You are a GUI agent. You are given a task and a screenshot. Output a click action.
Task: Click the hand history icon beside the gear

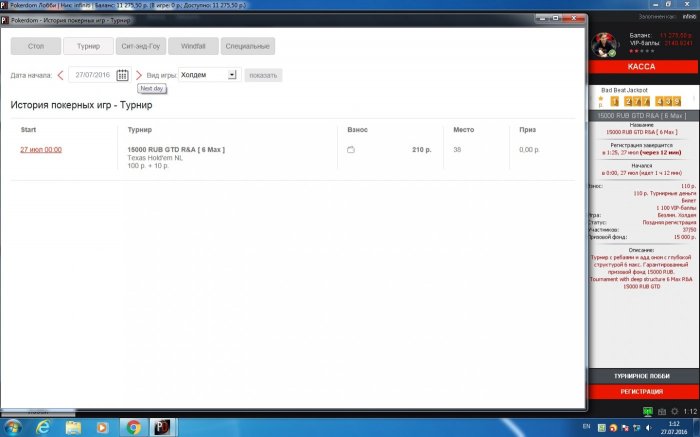click(662, 411)
